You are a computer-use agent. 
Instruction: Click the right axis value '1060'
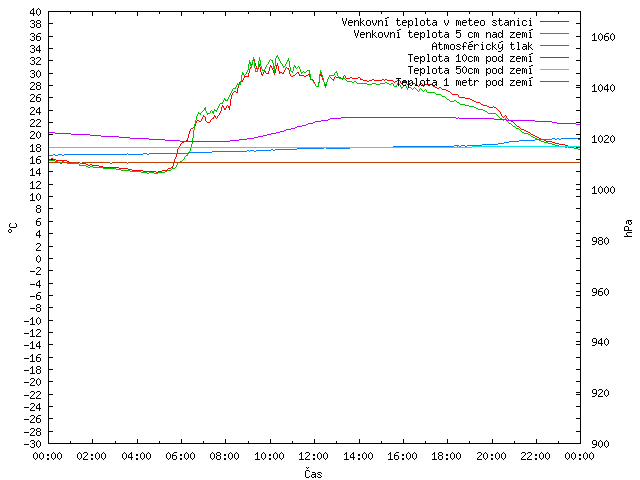coord(603,38)
